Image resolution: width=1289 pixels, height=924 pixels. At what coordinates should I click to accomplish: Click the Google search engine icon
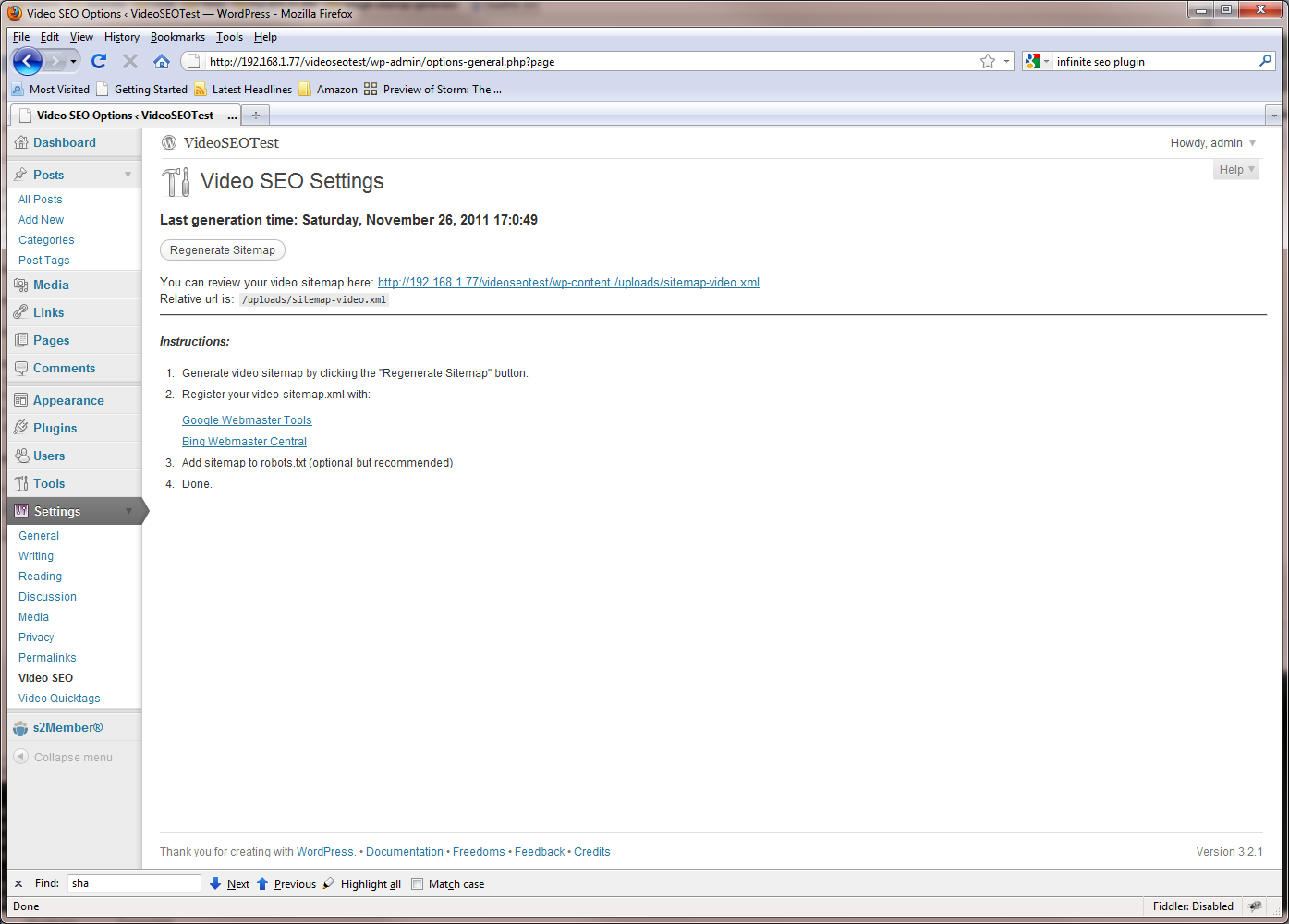click(1033, 61)
